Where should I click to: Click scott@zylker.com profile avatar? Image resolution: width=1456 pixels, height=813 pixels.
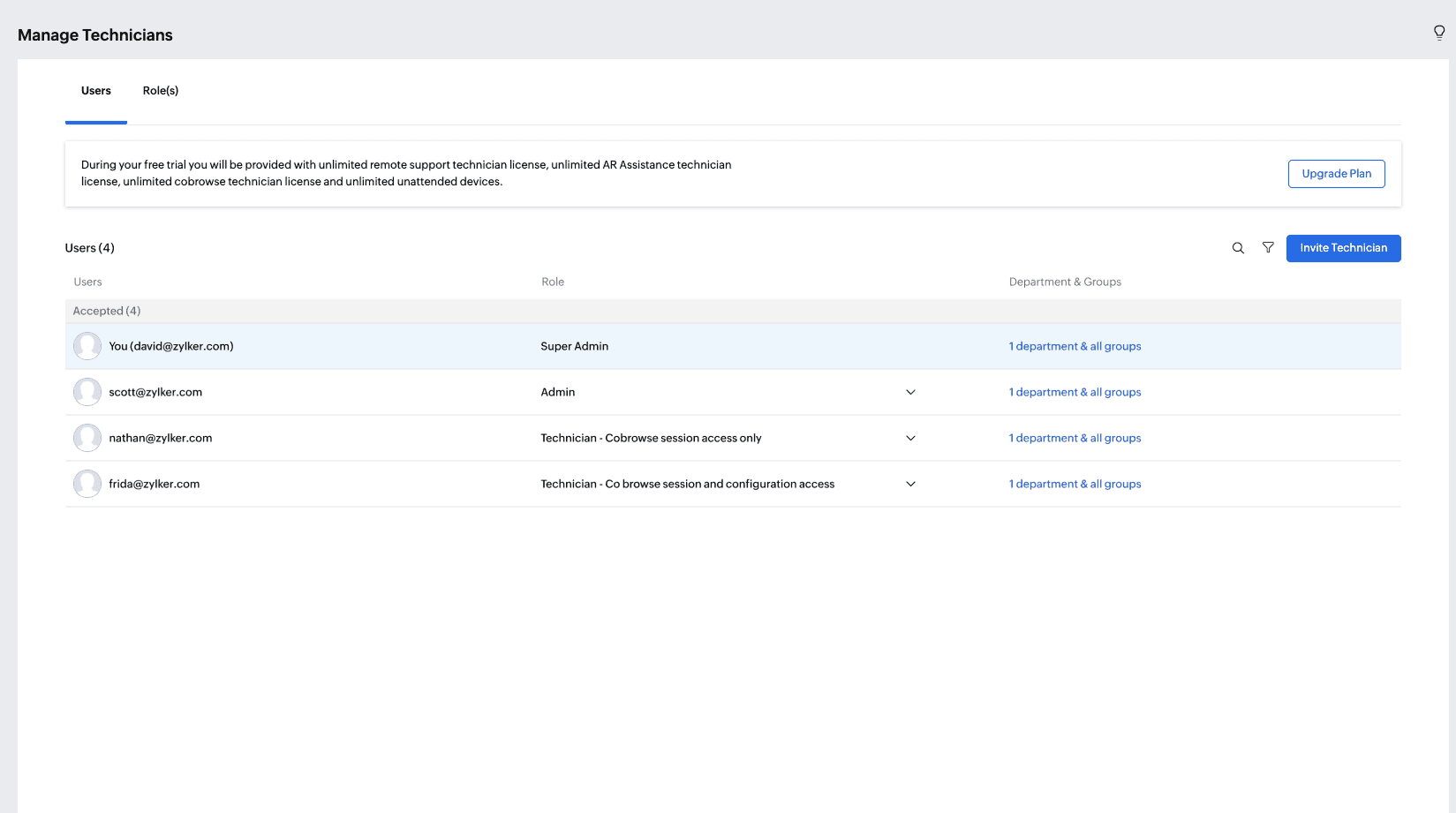pos(87,392)
